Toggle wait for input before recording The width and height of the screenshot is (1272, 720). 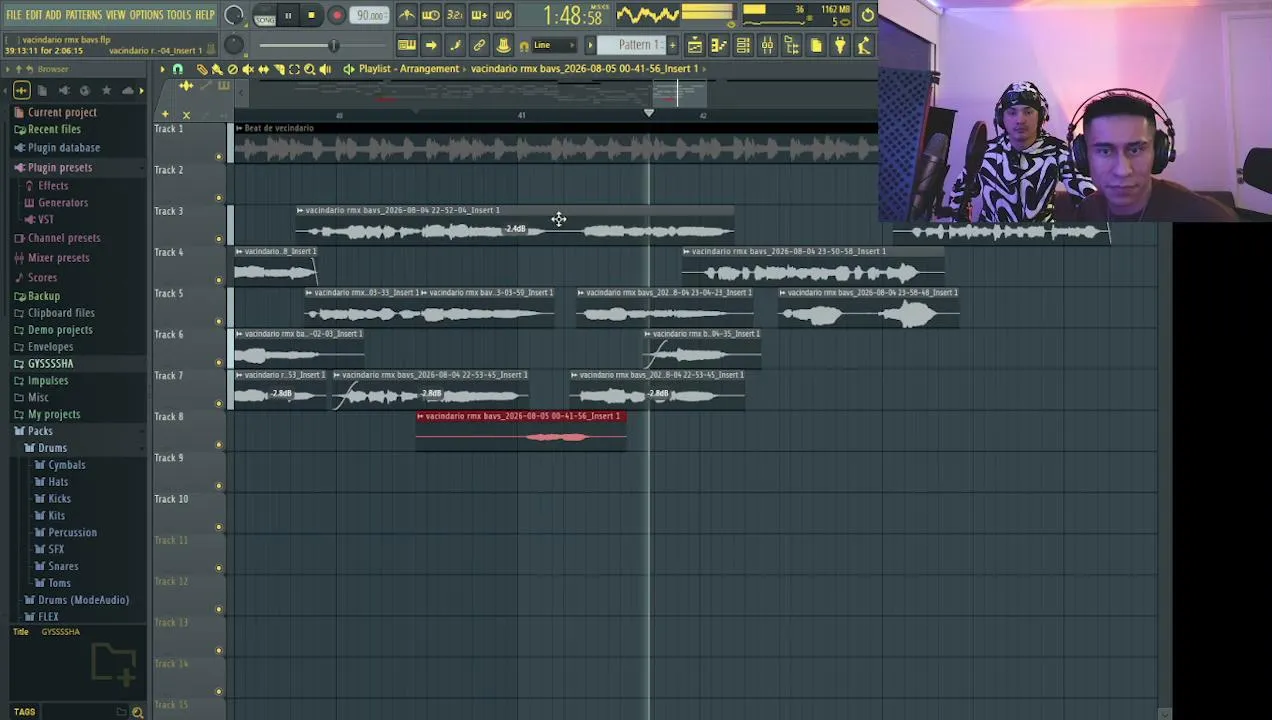coord(430,15)
